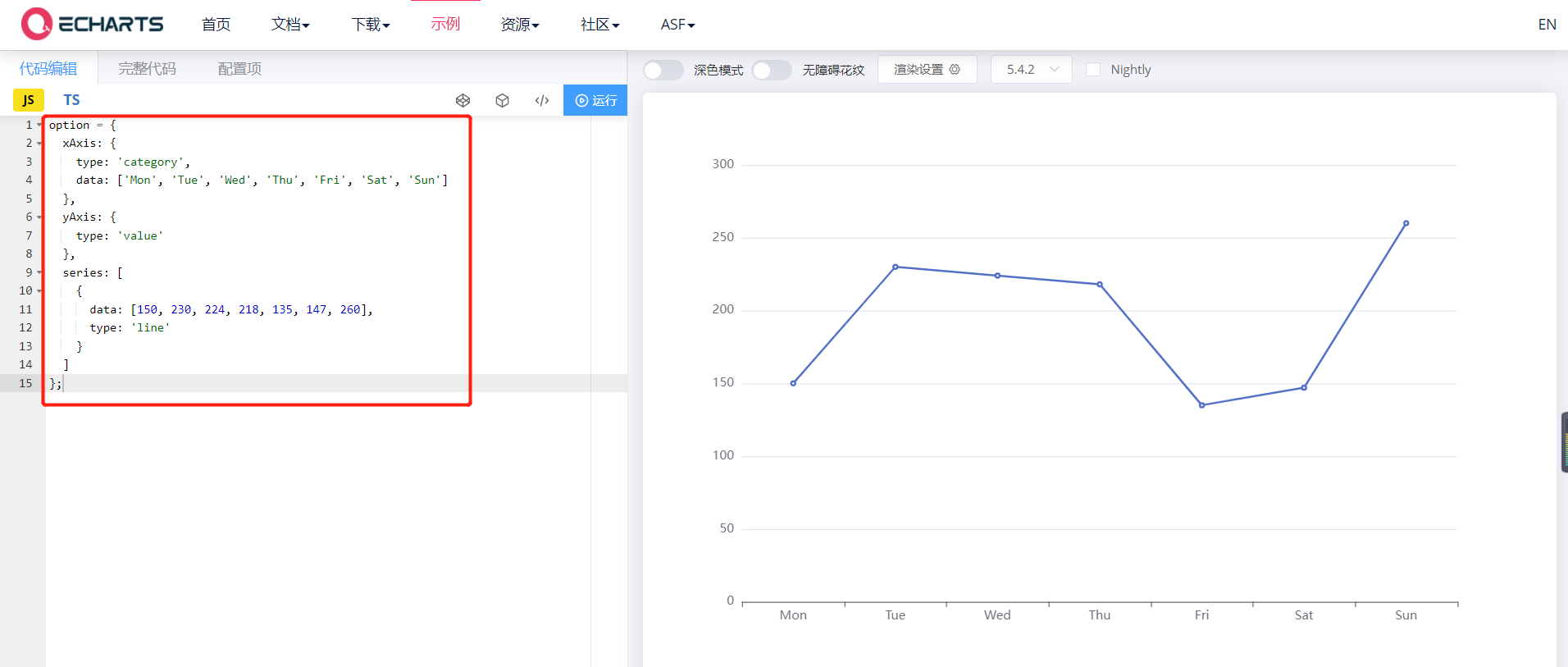Click the format code icon
1568x667 pixels.
point(542,100)
